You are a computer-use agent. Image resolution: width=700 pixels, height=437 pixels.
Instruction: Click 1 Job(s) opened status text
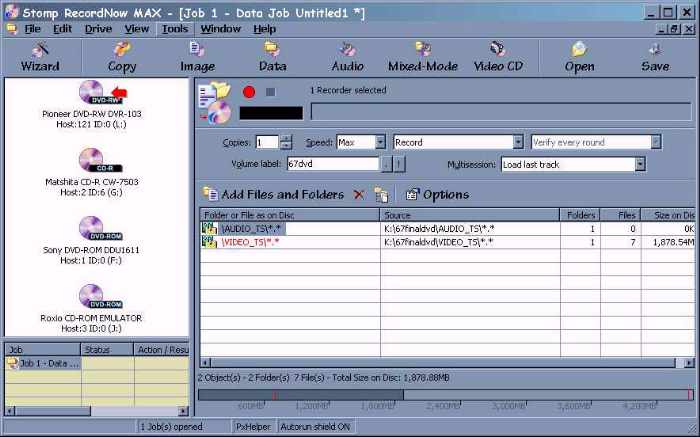(x=171, y=427)
